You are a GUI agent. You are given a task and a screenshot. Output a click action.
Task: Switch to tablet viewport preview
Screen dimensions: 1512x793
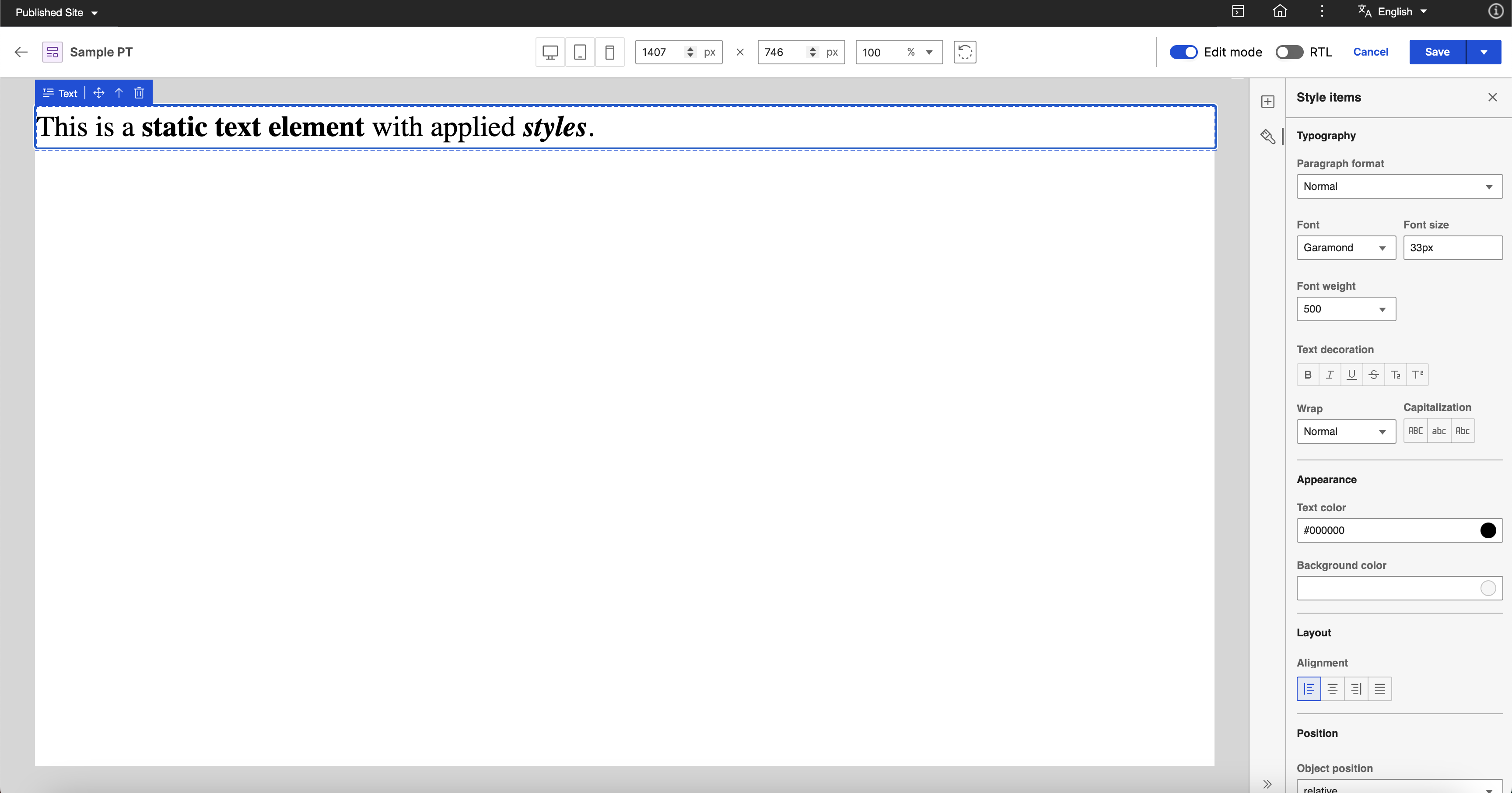click(x=579, y=52)
